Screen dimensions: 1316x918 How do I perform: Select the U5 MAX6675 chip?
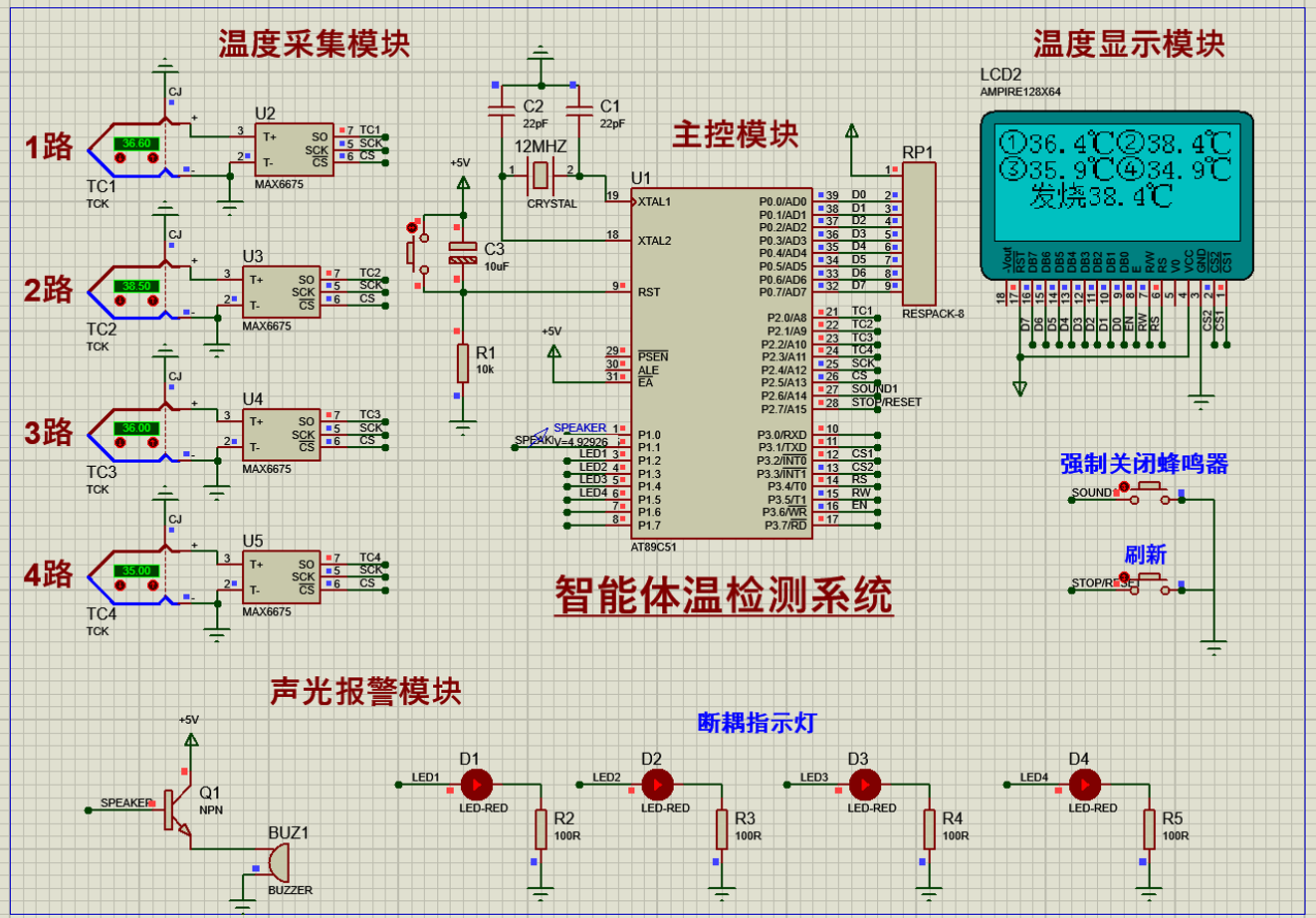[281, 575]
